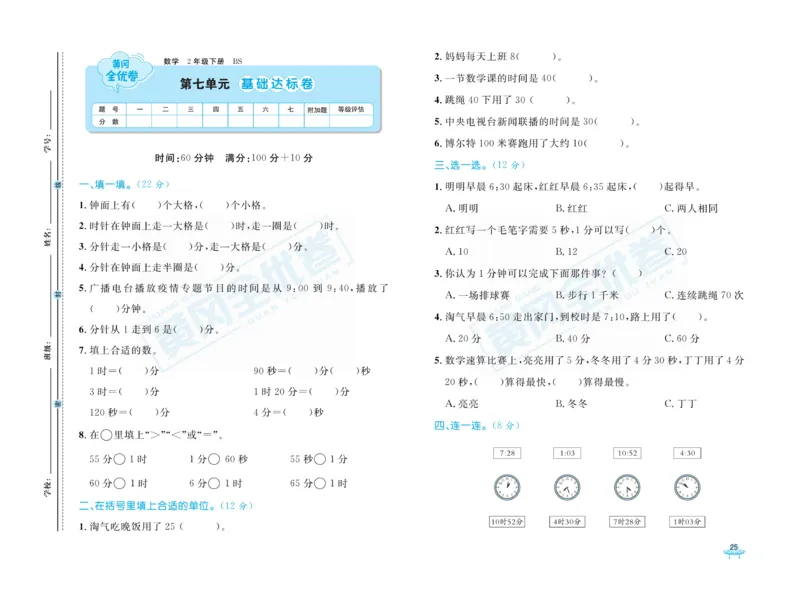Click the clock face above the 1时03分 box
Image resolution: width=800 pixels, height=599 pixels.
coord(685,488)
